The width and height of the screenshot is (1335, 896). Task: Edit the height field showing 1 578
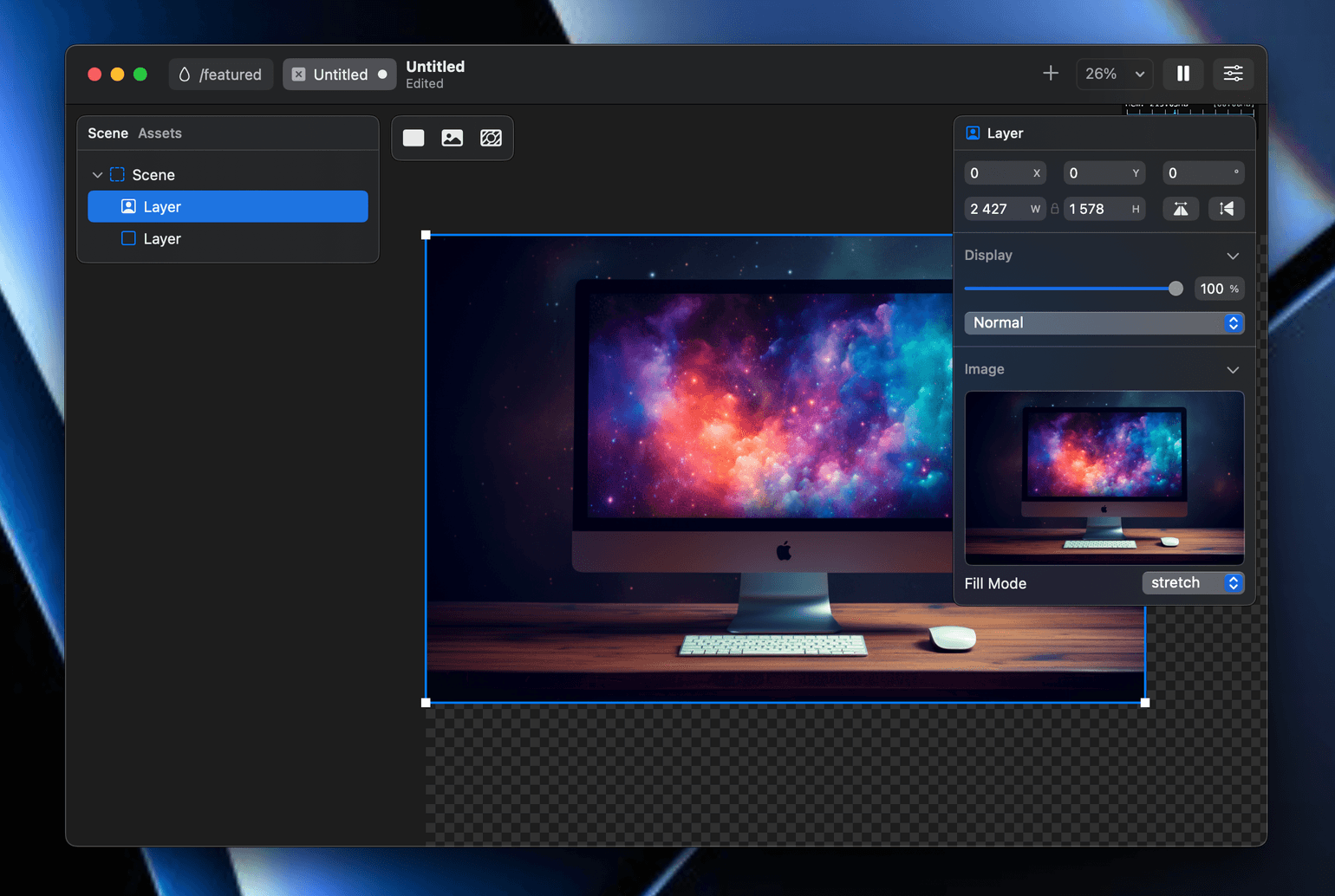1104,209
